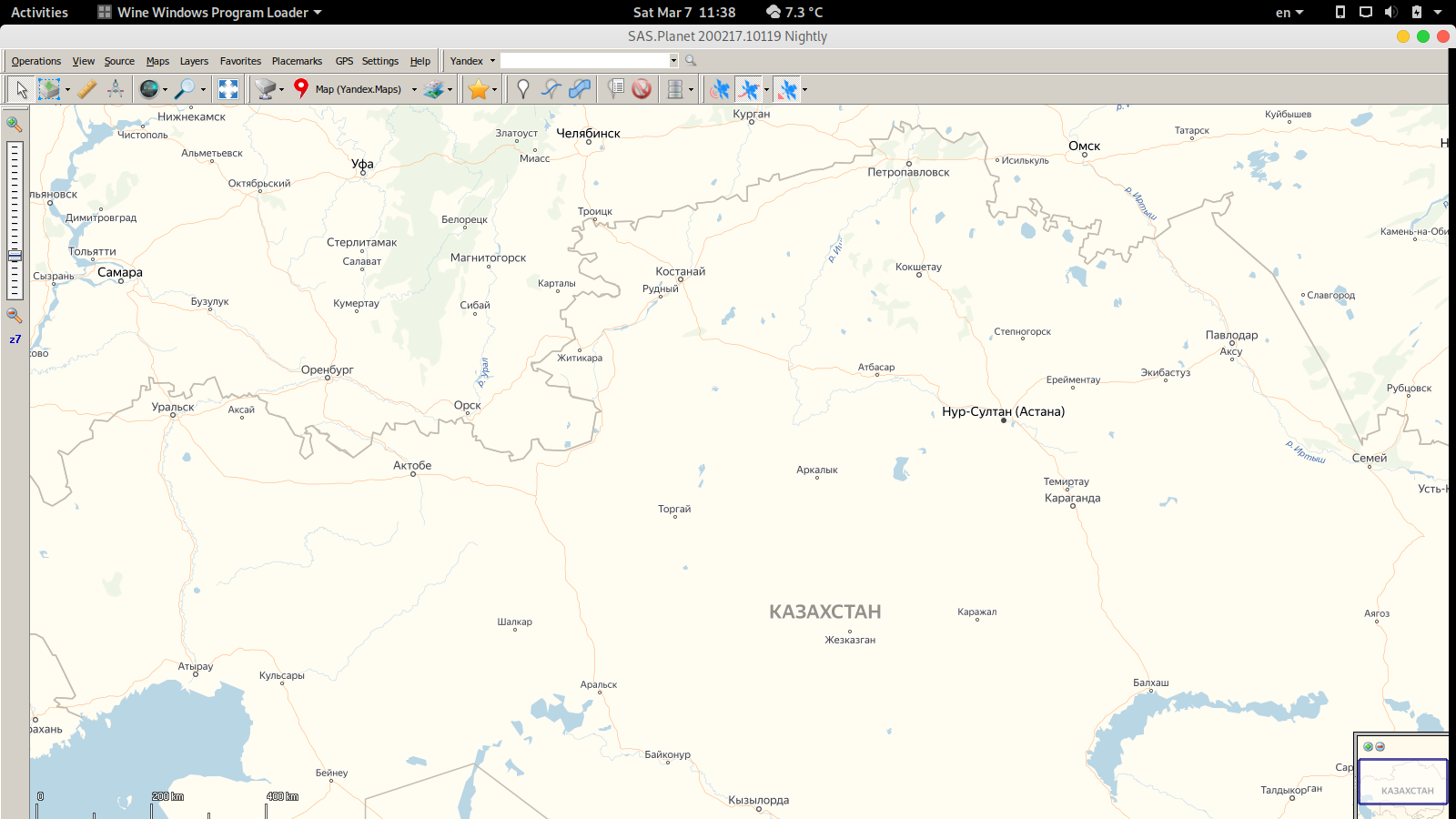This screenshot has height=819, width=1456.
Task: Click the zoom level slider handle
Action: point(15,257)
